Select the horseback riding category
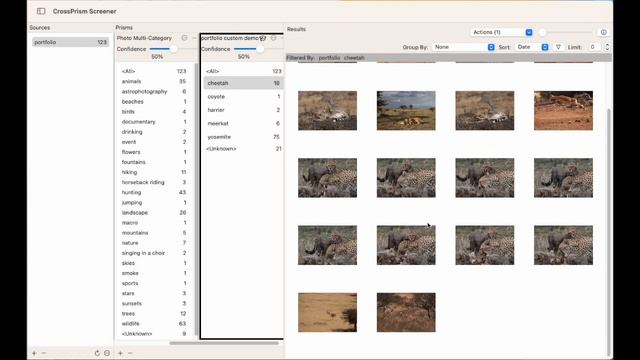 (x=153, y=182)
